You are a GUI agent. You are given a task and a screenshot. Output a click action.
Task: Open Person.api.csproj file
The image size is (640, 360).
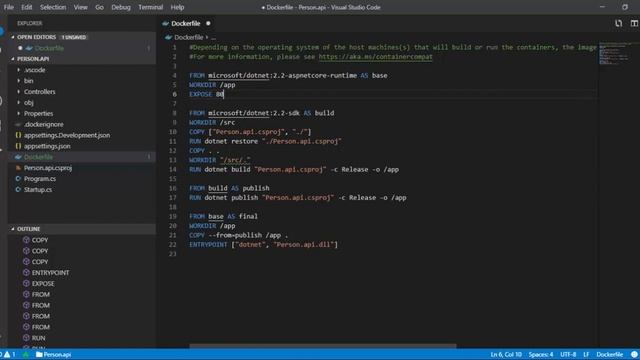click(48, 168)
